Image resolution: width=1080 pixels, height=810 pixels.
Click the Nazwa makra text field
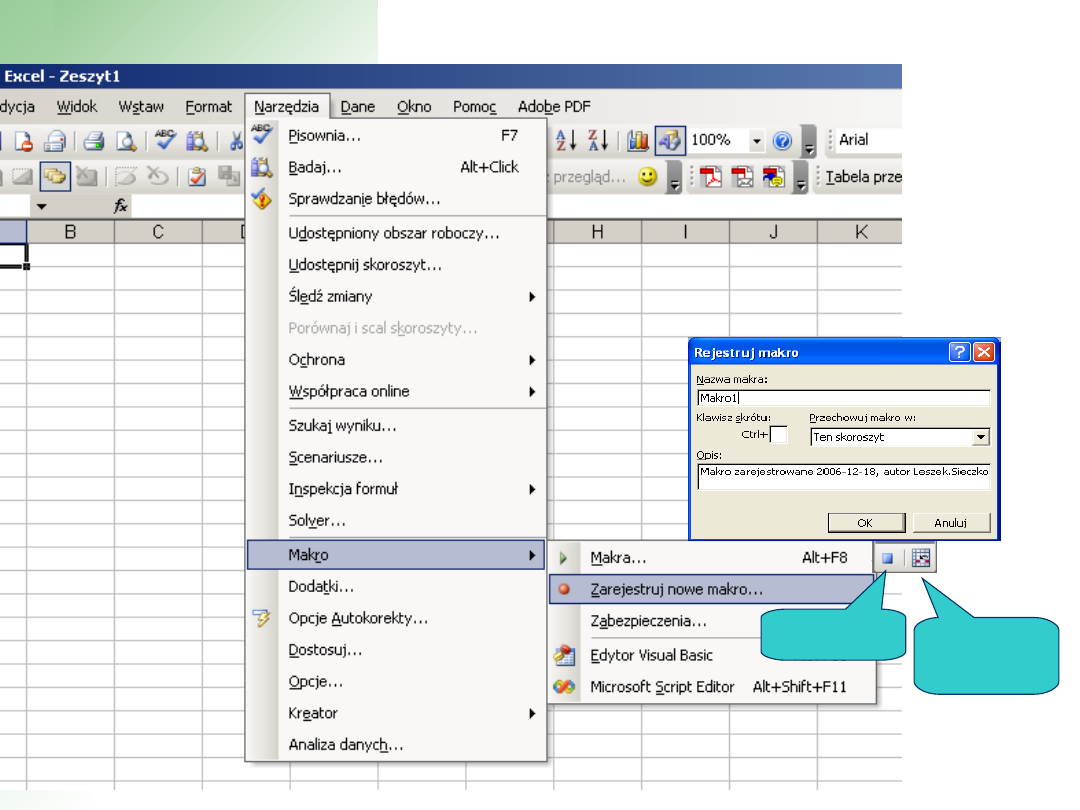843,397
